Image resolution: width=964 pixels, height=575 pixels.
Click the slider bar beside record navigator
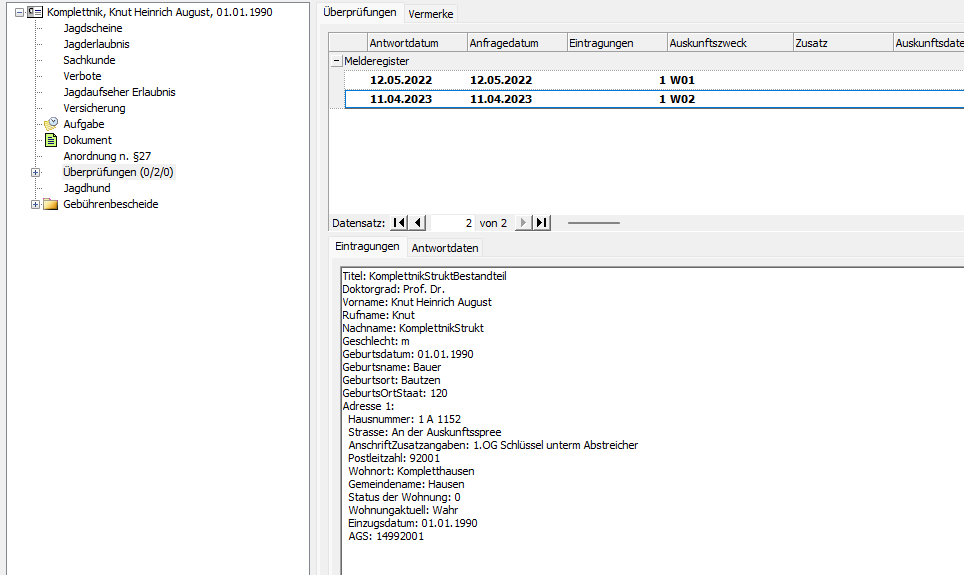pyautogui.click(x=593, y=223)
